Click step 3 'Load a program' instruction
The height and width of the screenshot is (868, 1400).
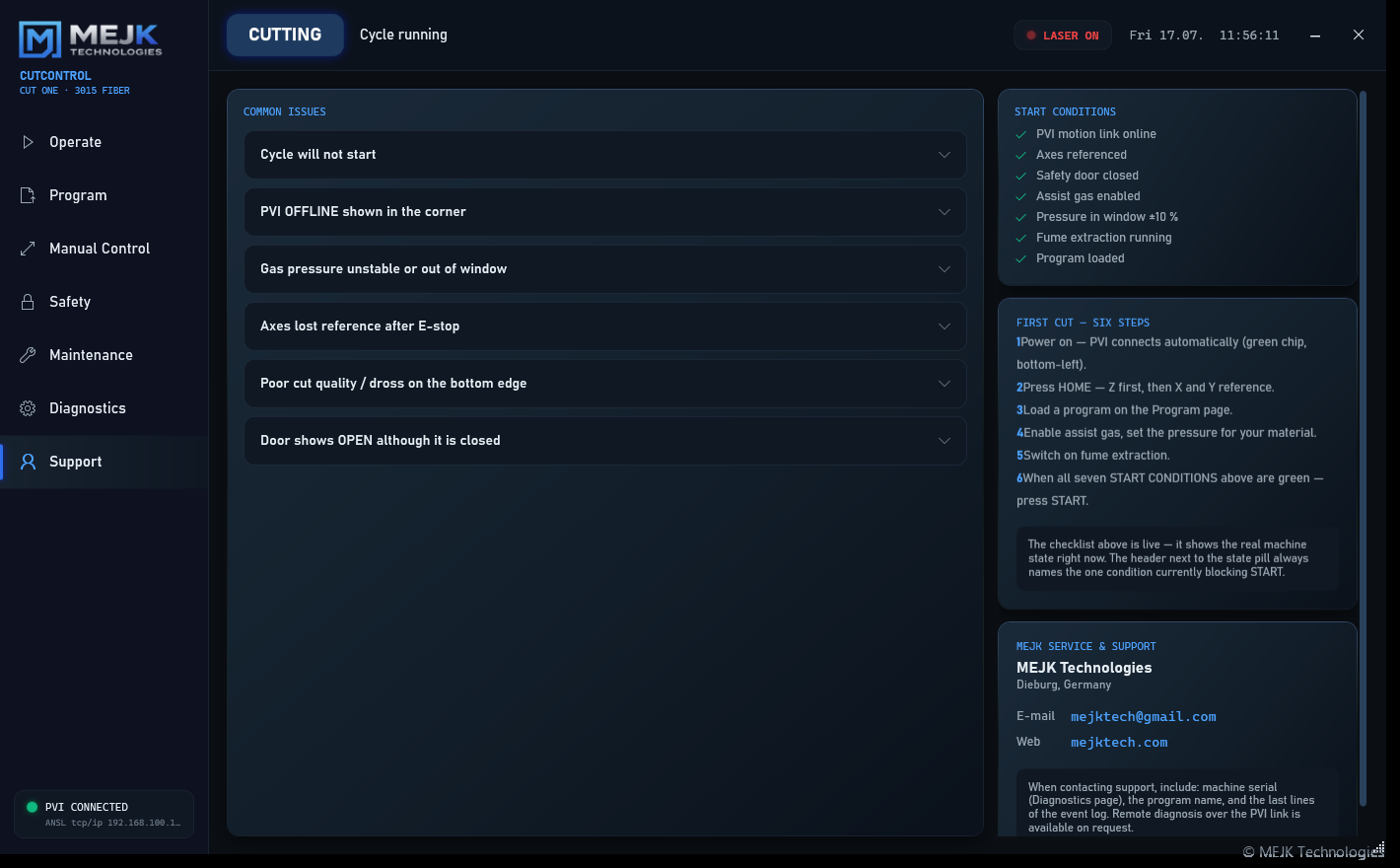(x=1125, y=410)
